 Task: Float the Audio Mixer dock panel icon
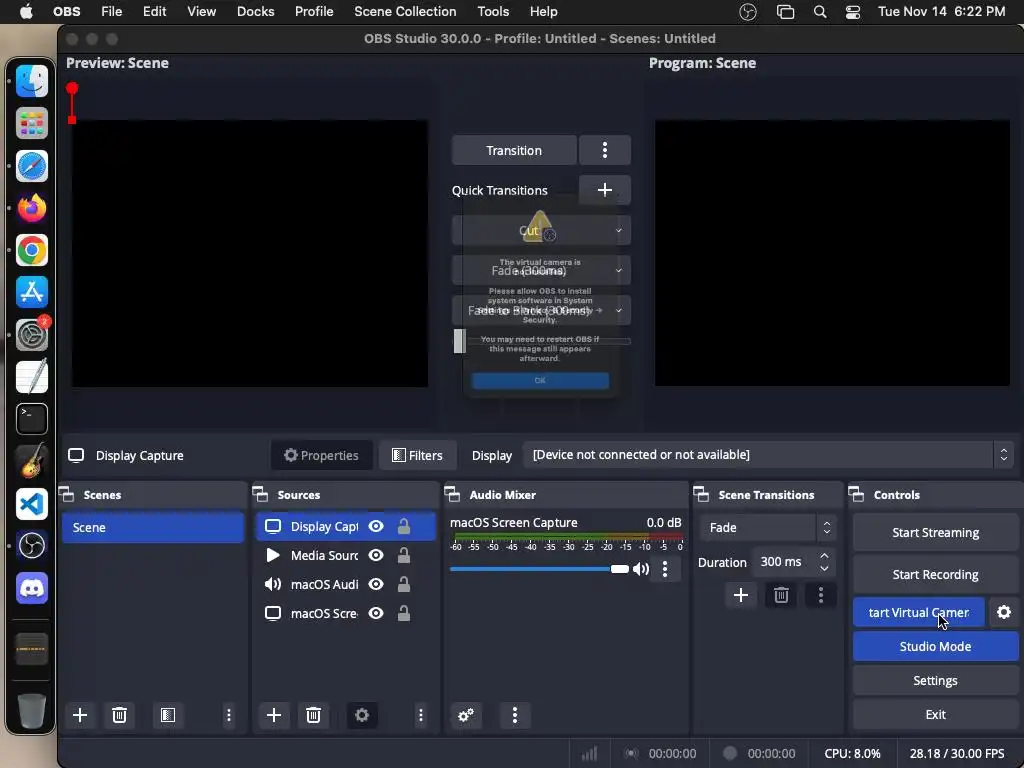(x=453, y=494)
